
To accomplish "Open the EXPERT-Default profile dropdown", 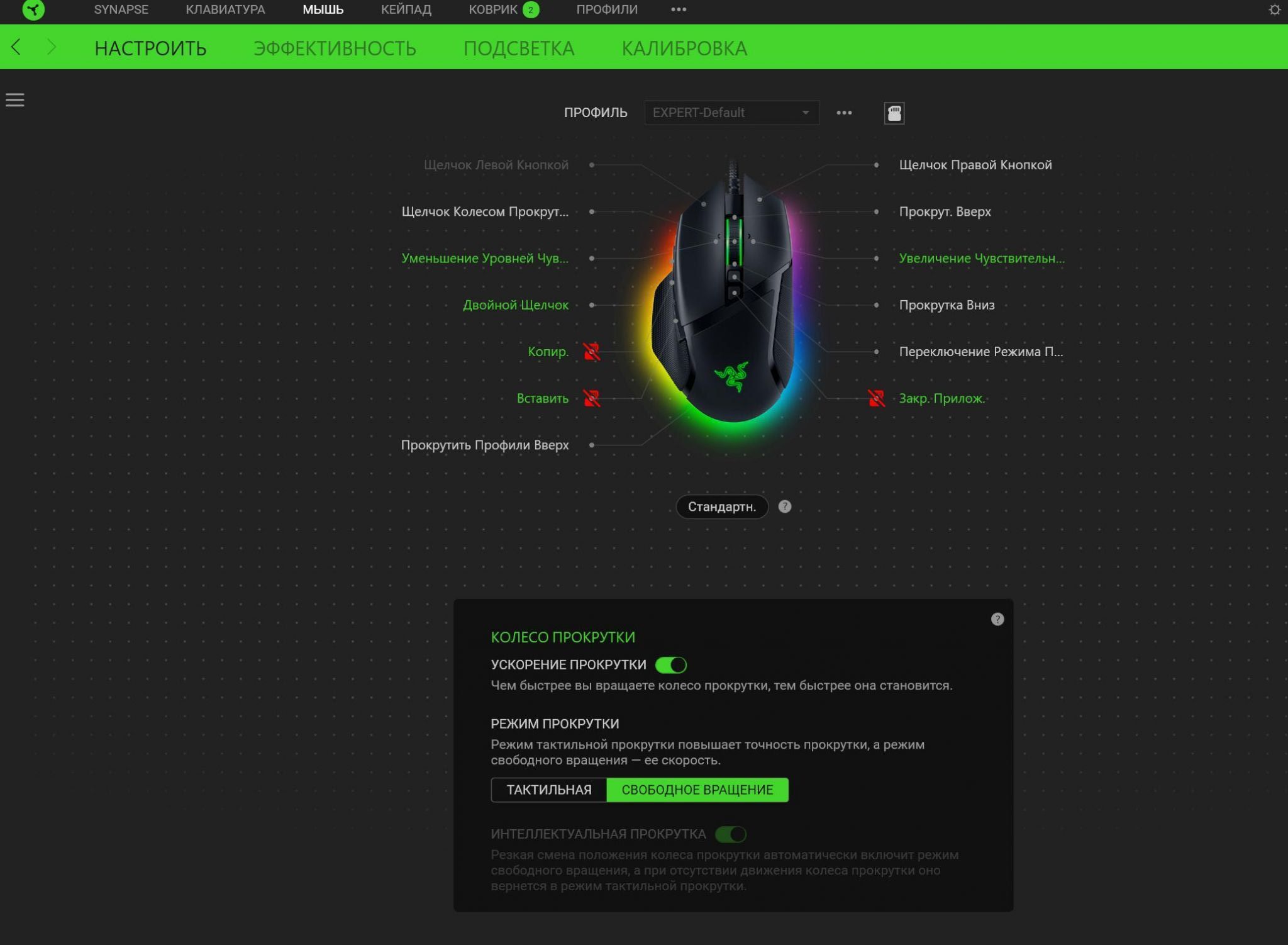I will [731, 113].
